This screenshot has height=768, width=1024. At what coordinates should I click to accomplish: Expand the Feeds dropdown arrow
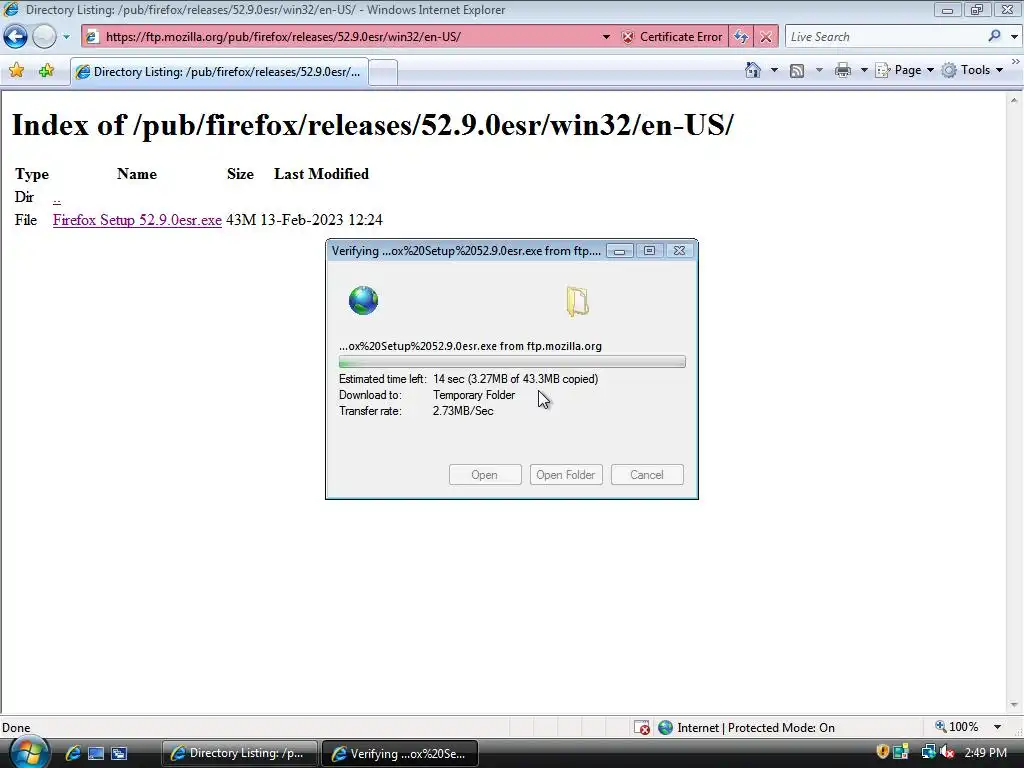click(819, 70)
